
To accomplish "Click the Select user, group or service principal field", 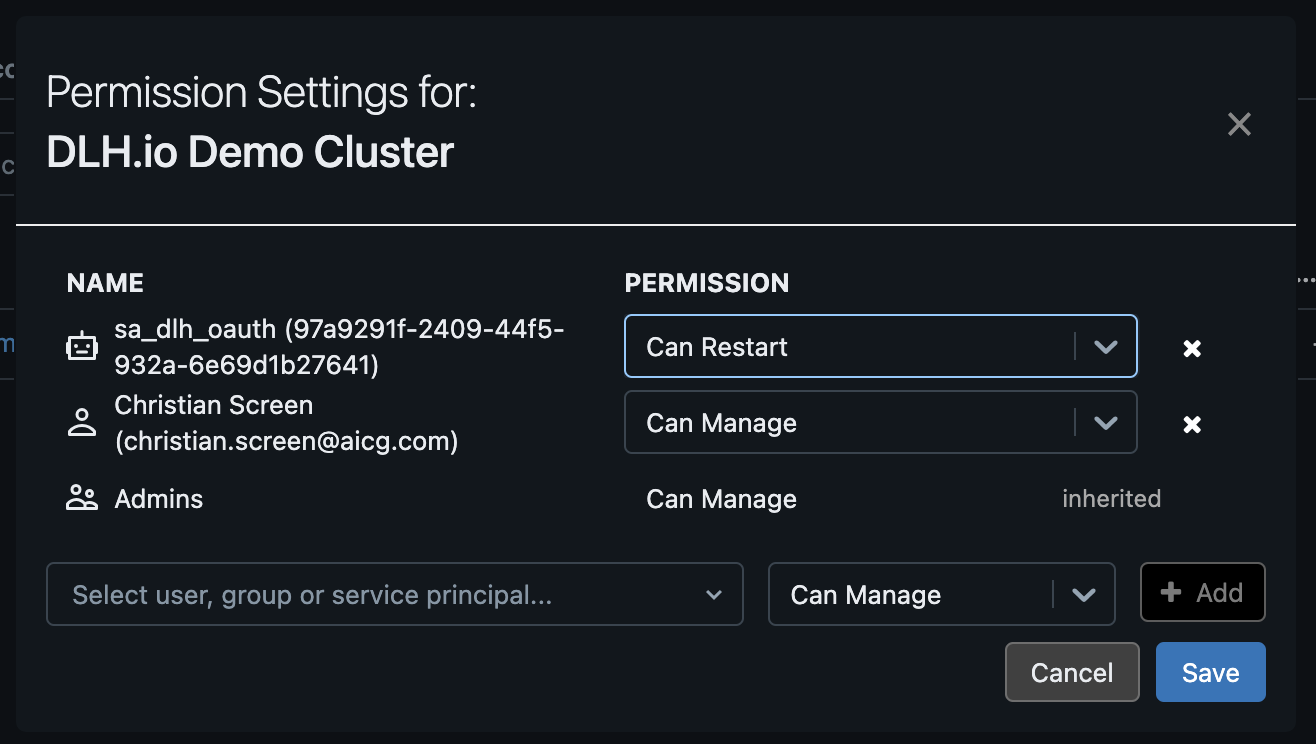I will coord(380,594).
